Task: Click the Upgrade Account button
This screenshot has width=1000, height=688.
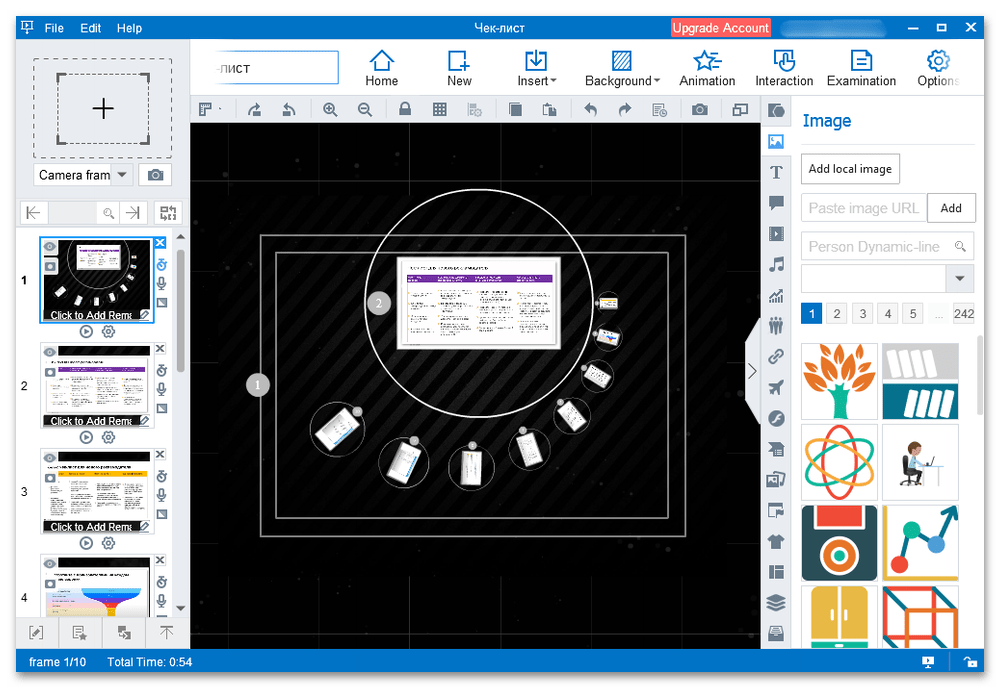Action: (x=720, y=28)
